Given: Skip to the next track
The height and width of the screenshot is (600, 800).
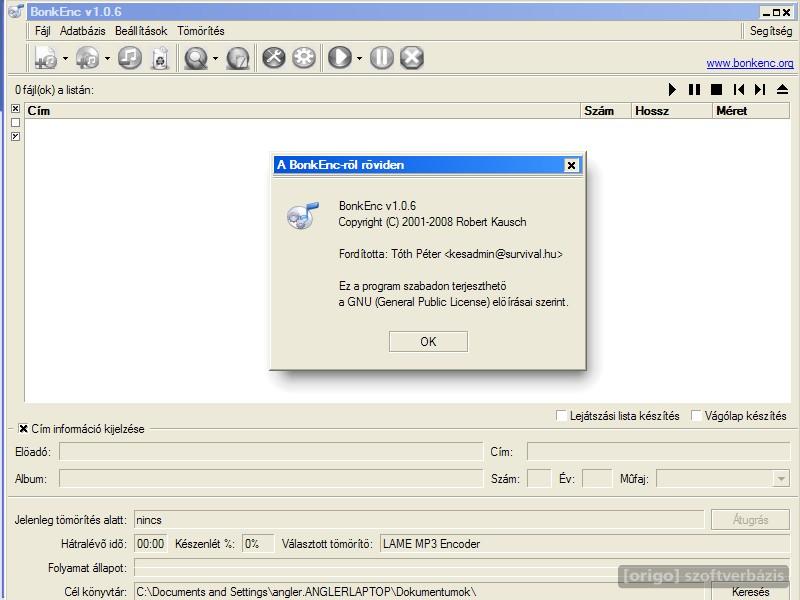Looking at the screenshot, I should click(760, 90).
